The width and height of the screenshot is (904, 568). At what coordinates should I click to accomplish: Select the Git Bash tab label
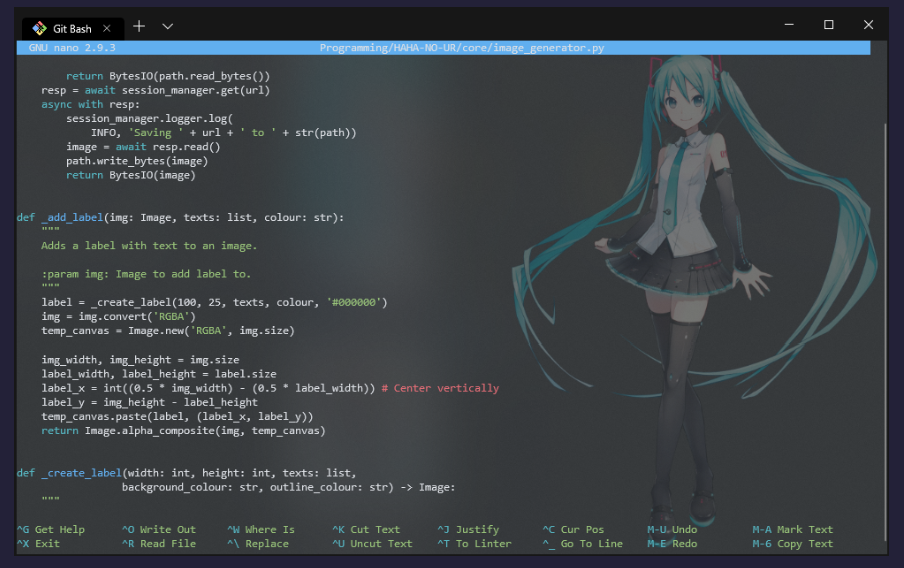pos(72,28)
